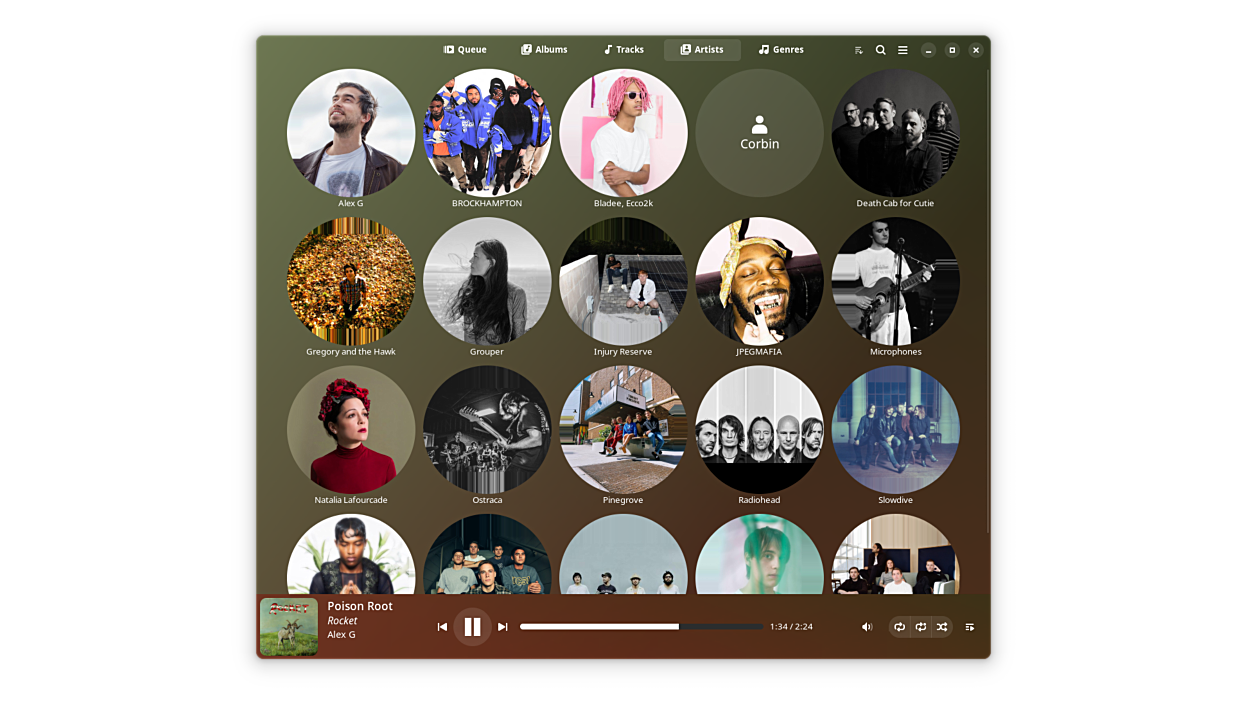Toggle repeat all mode
Image resolution: width=1248 pixels, height=702 pixels.
[899, 627]
